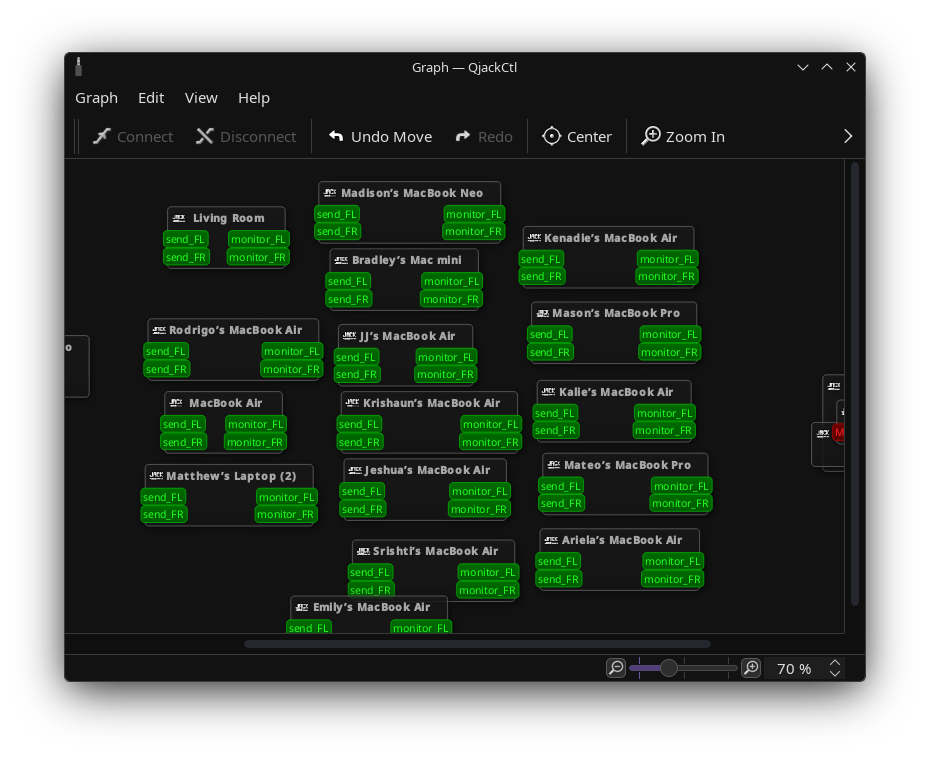Click the JACK icon on Mateo's MacBook Pro

[x=553, y=465]
